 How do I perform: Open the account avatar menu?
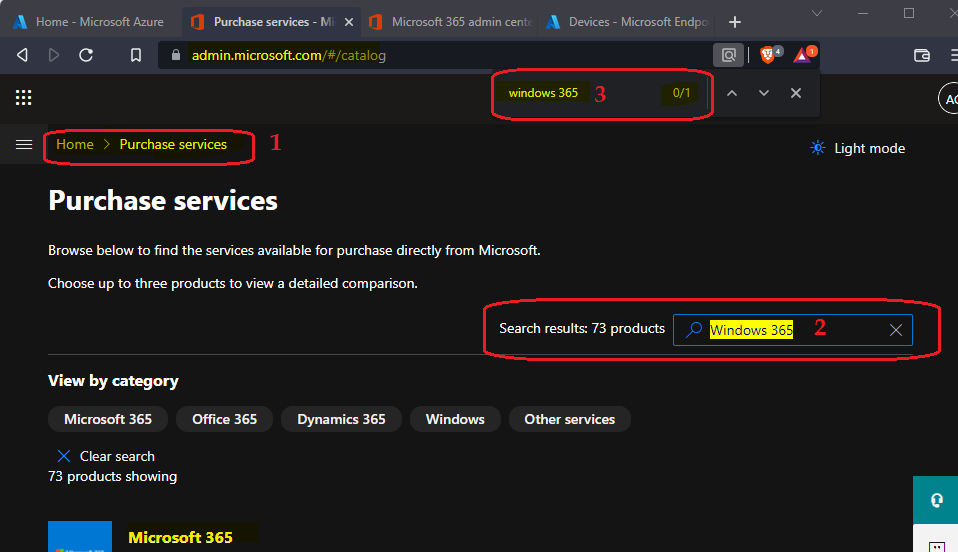(949, 98)
